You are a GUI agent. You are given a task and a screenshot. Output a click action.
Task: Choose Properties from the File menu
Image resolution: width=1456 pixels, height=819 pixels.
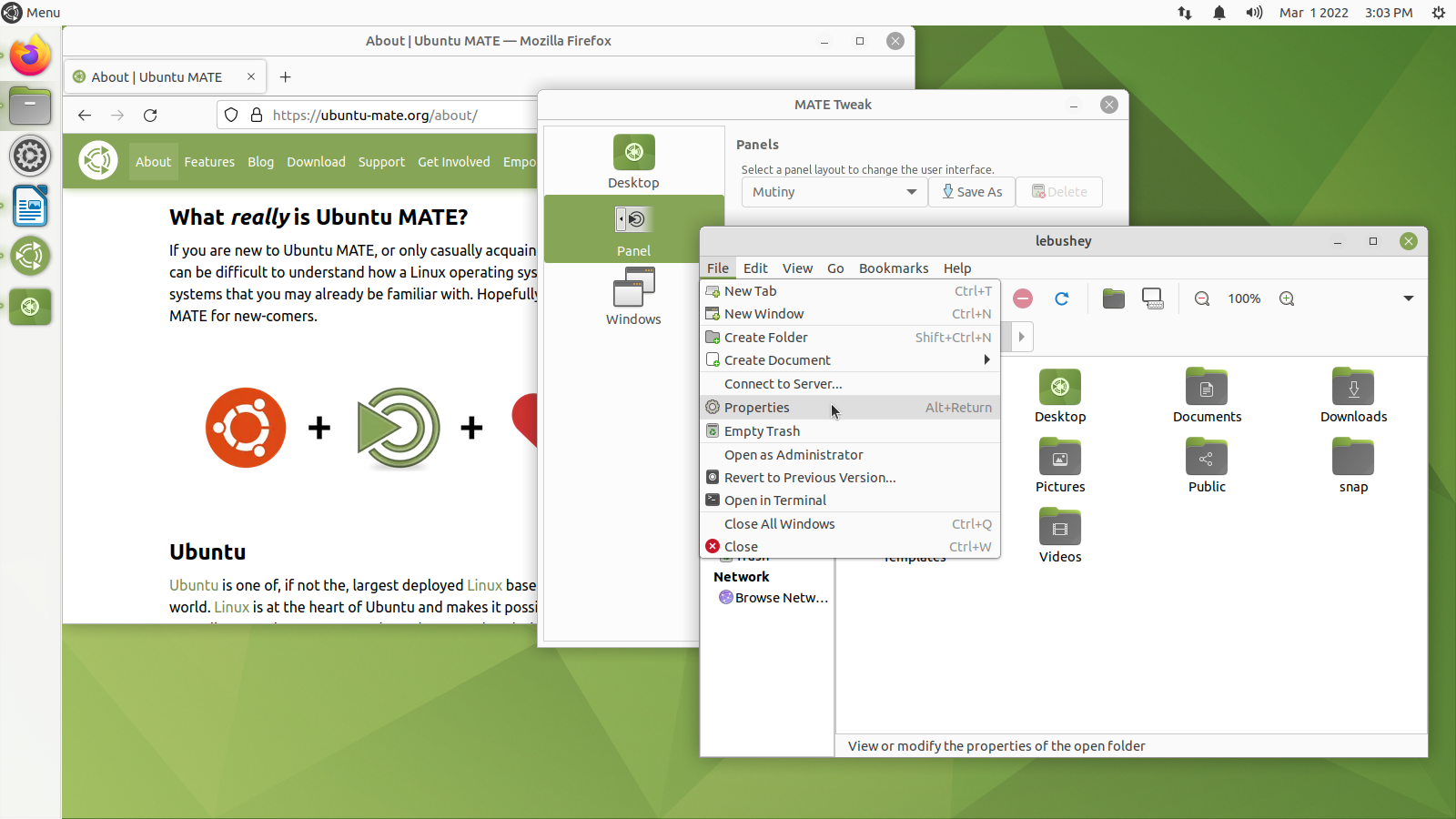pyautogui.click(x=757, y=408)
